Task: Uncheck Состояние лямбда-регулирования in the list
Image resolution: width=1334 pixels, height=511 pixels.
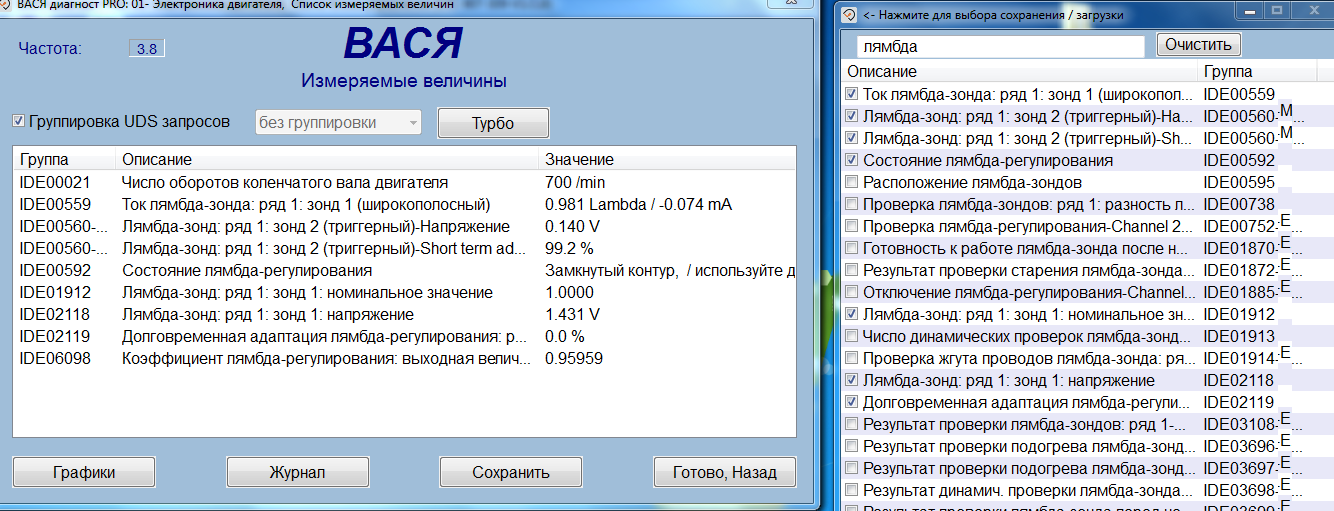Action: (x=852, y=160)
